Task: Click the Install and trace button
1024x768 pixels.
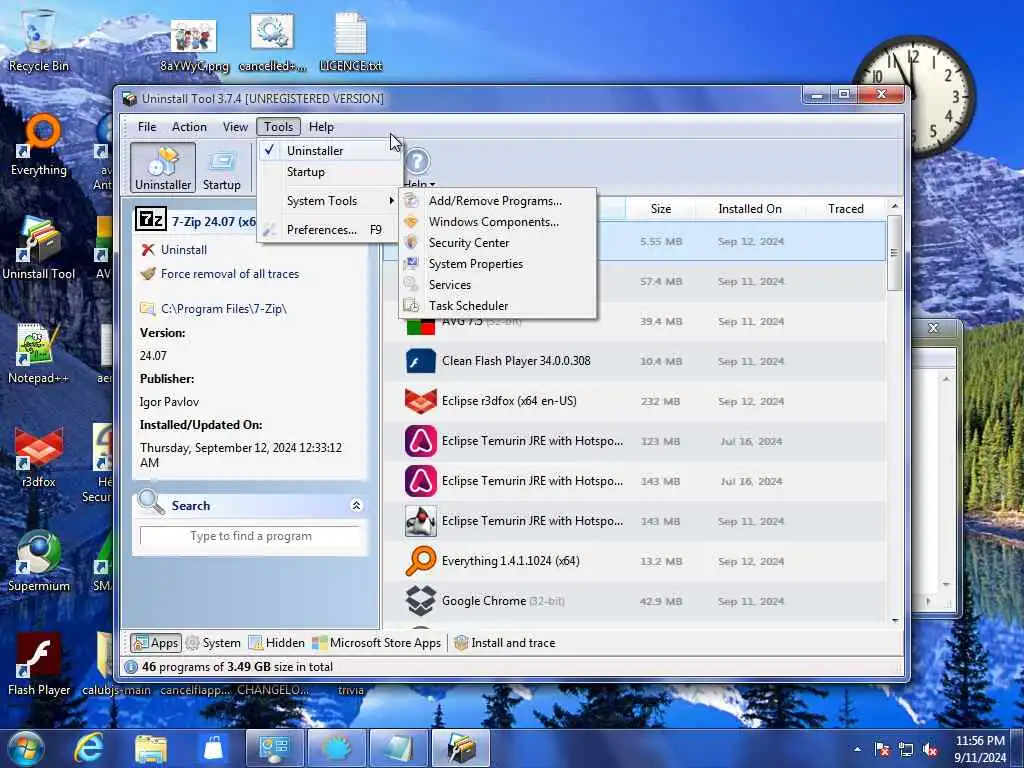Action: [504, 643]
